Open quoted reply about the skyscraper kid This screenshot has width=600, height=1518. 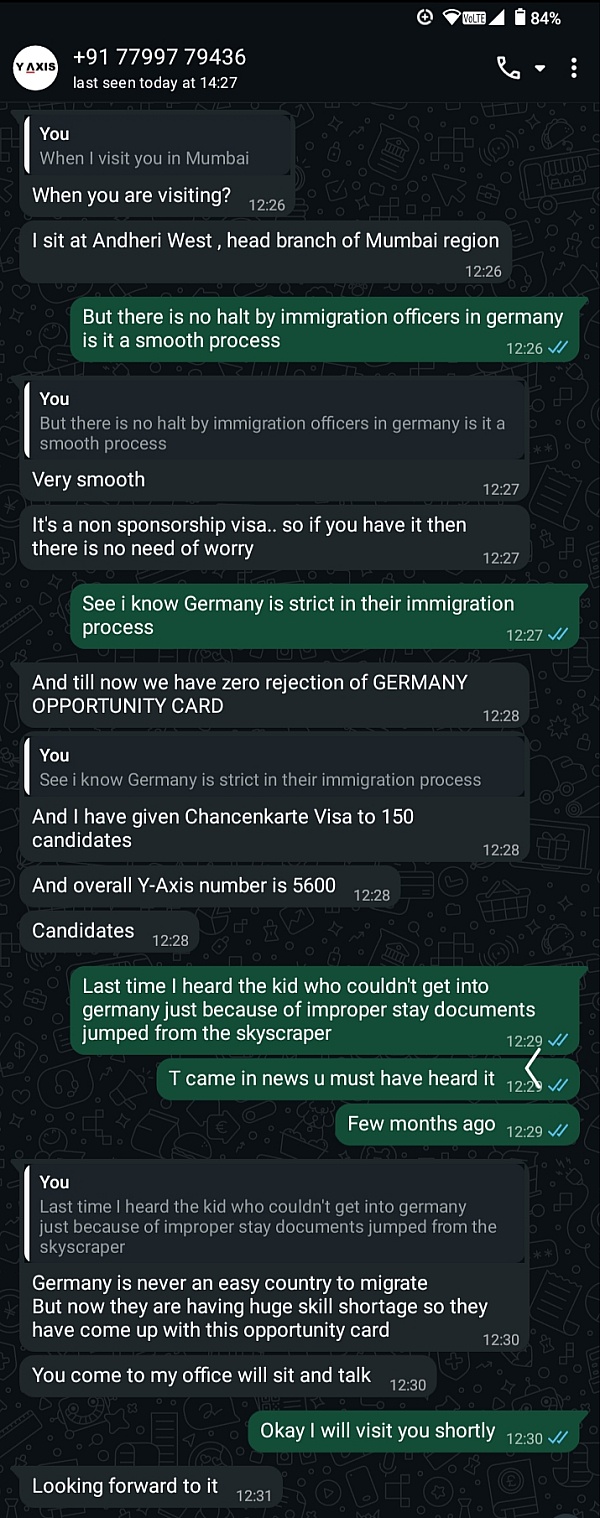coord(272,1215)
